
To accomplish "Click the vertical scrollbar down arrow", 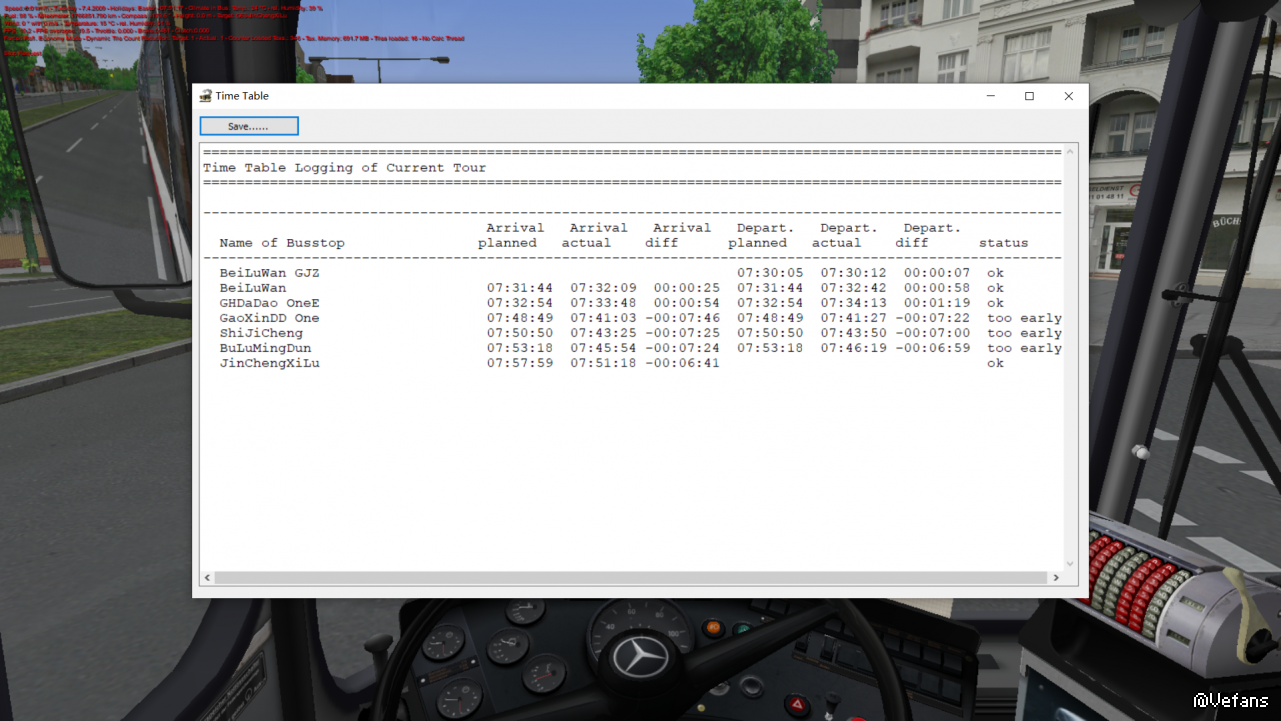I will pos(1070,563).
